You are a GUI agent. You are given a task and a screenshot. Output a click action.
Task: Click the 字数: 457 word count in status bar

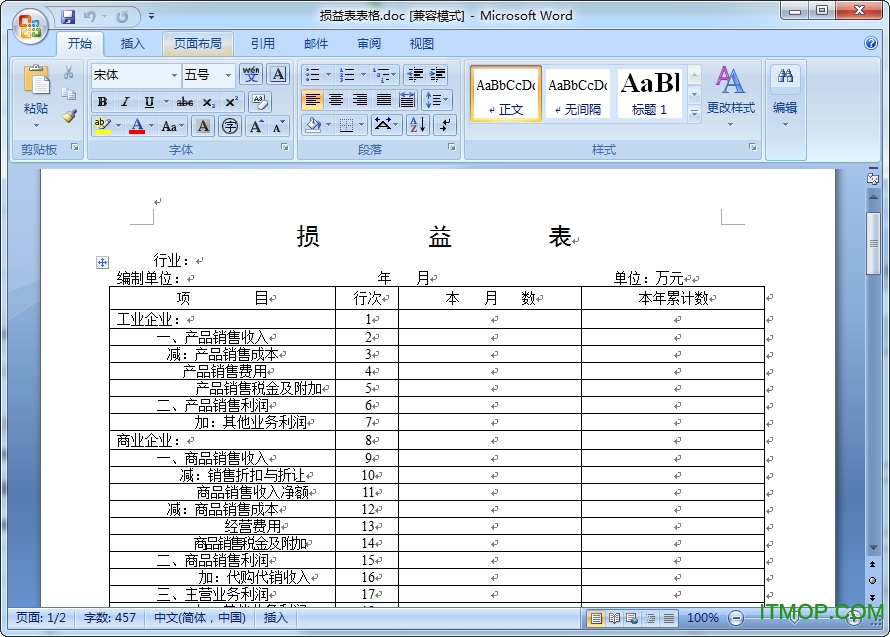[110, 618]
